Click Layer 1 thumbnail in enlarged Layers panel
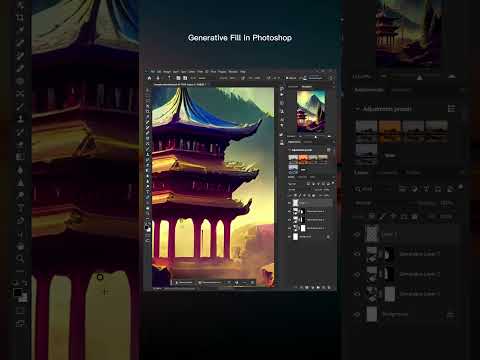Screen dimensions: 480x360 [x=372, y=233]
